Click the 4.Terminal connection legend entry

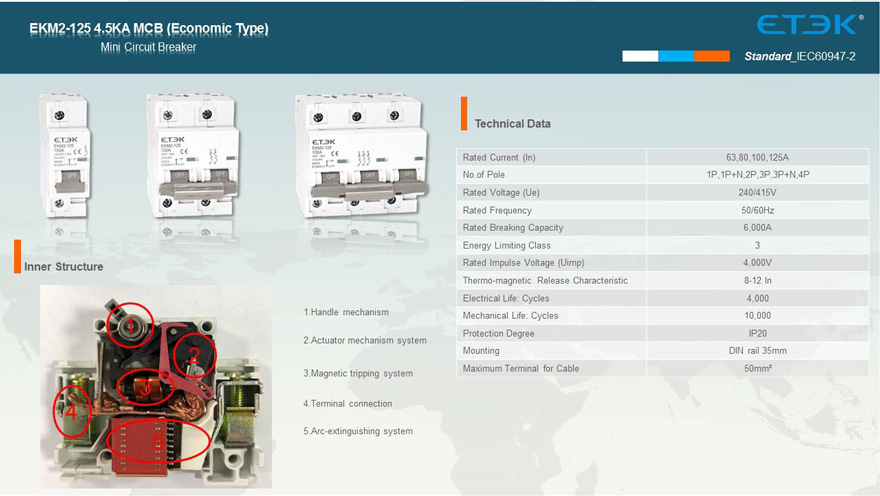click(x=347, y=403)
